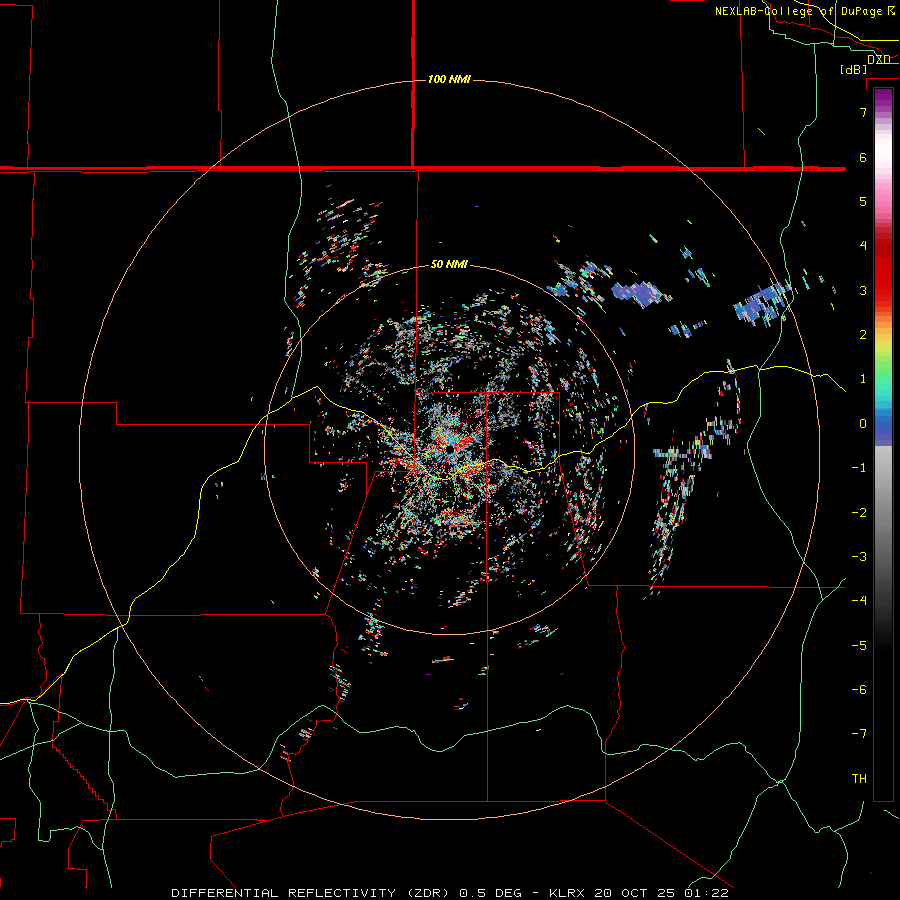The image size is (900, 900).
Task: Click the "NEXLAB-College of DuPage" header text
Action: point(800,11)
